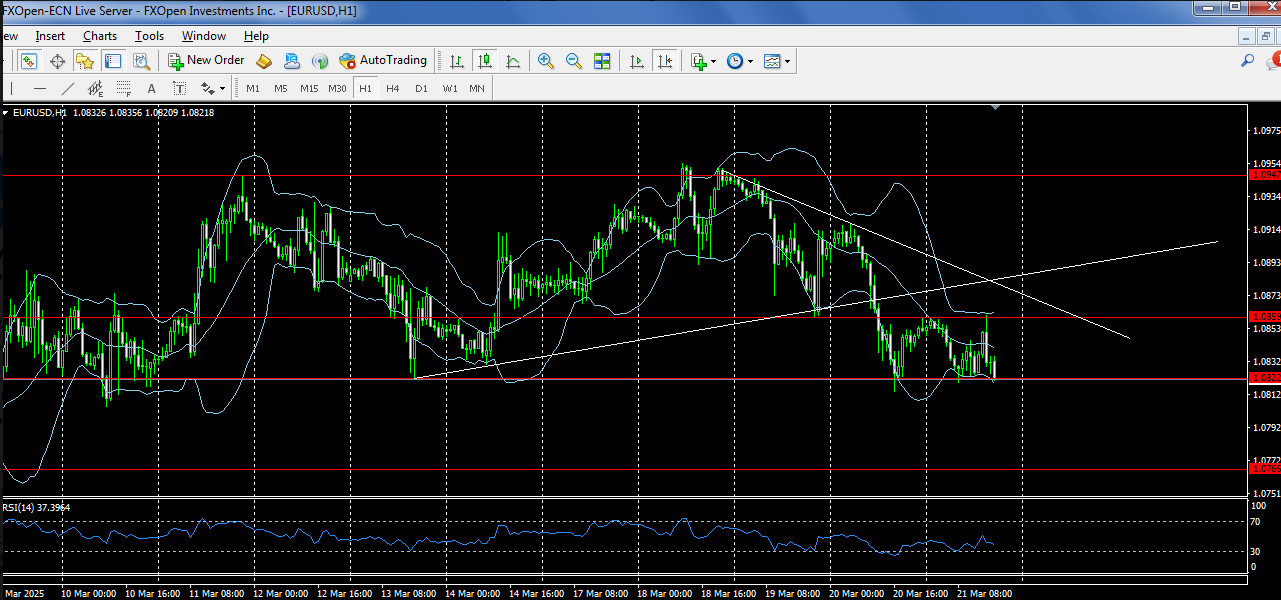Open the search magnifier icon
This screenshot has height=600, width=1281.
[x=1247, y=61]
